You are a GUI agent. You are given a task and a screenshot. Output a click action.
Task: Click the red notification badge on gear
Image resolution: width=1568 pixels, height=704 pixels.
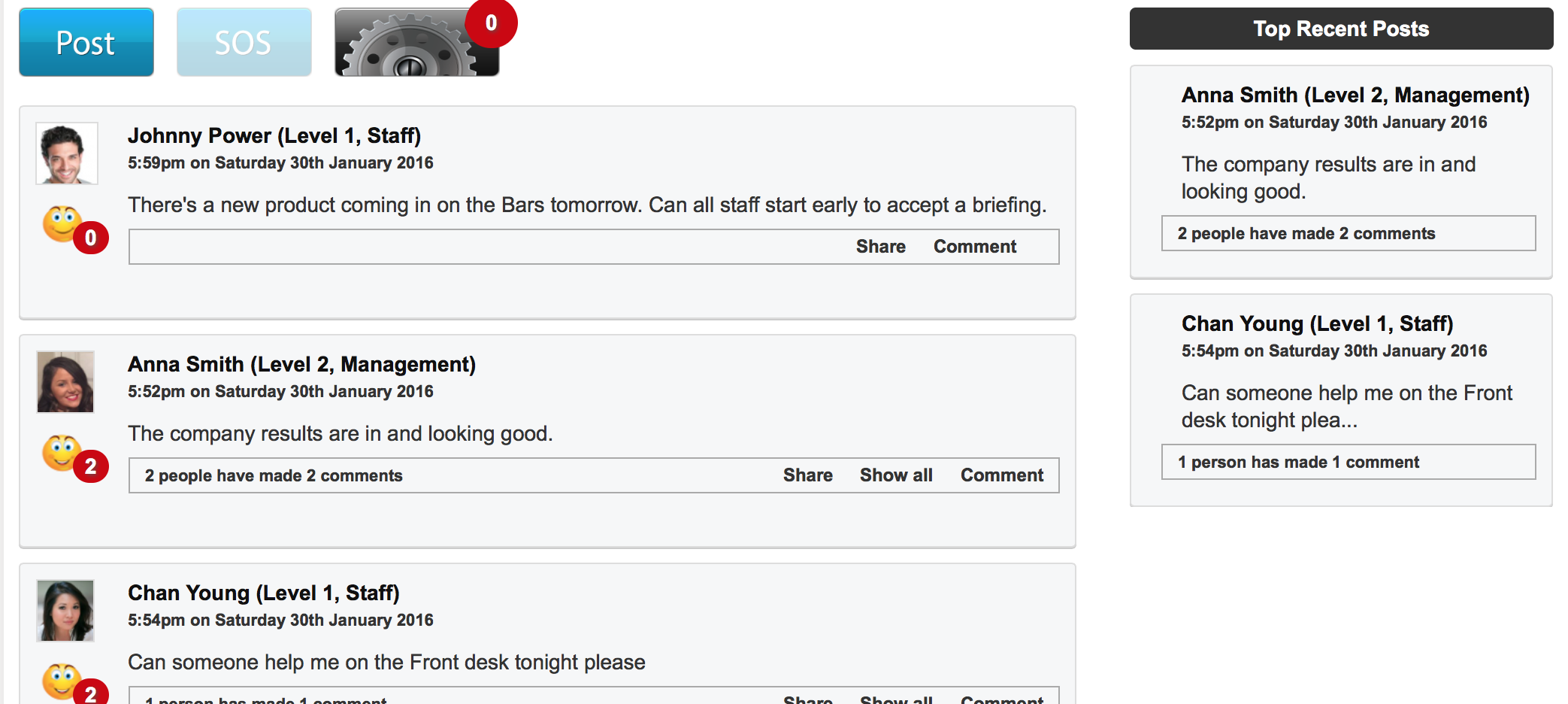tap(491, 23)
